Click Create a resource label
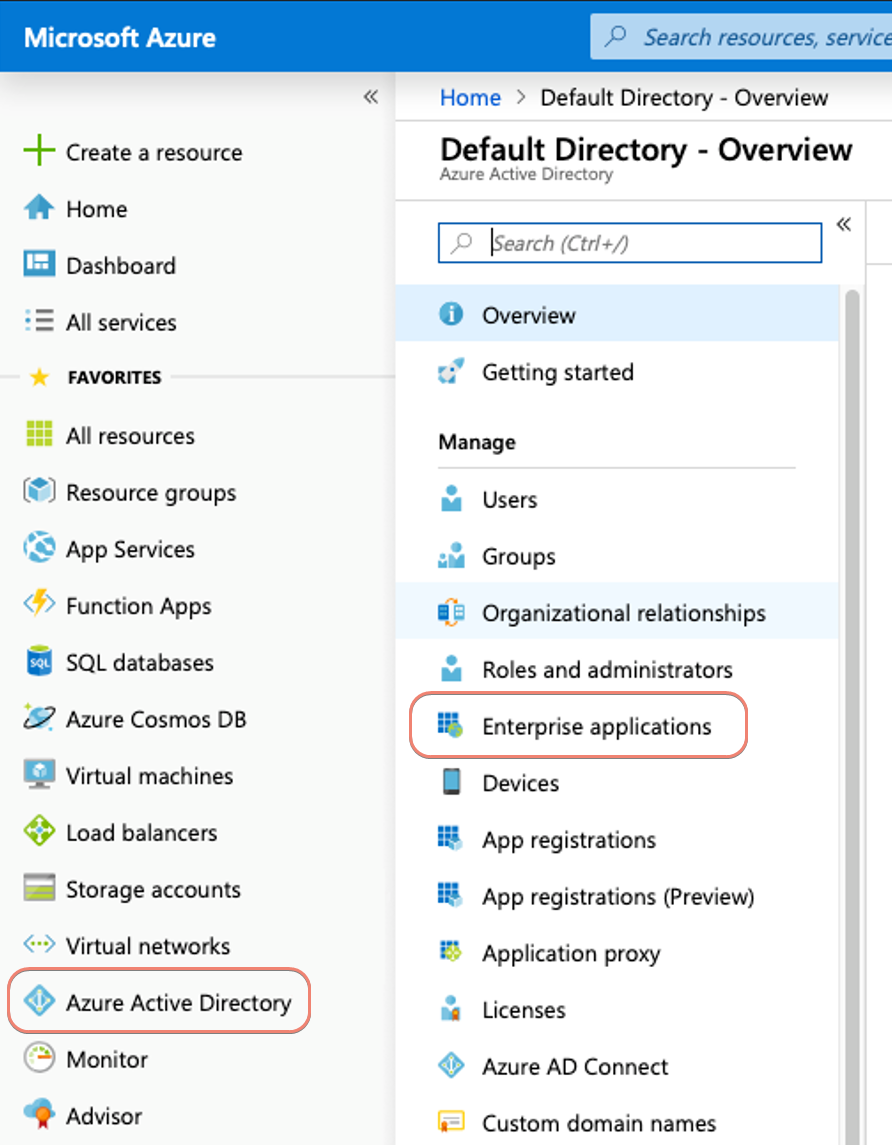Viewport: 892px width, 1145px height. 154,152
